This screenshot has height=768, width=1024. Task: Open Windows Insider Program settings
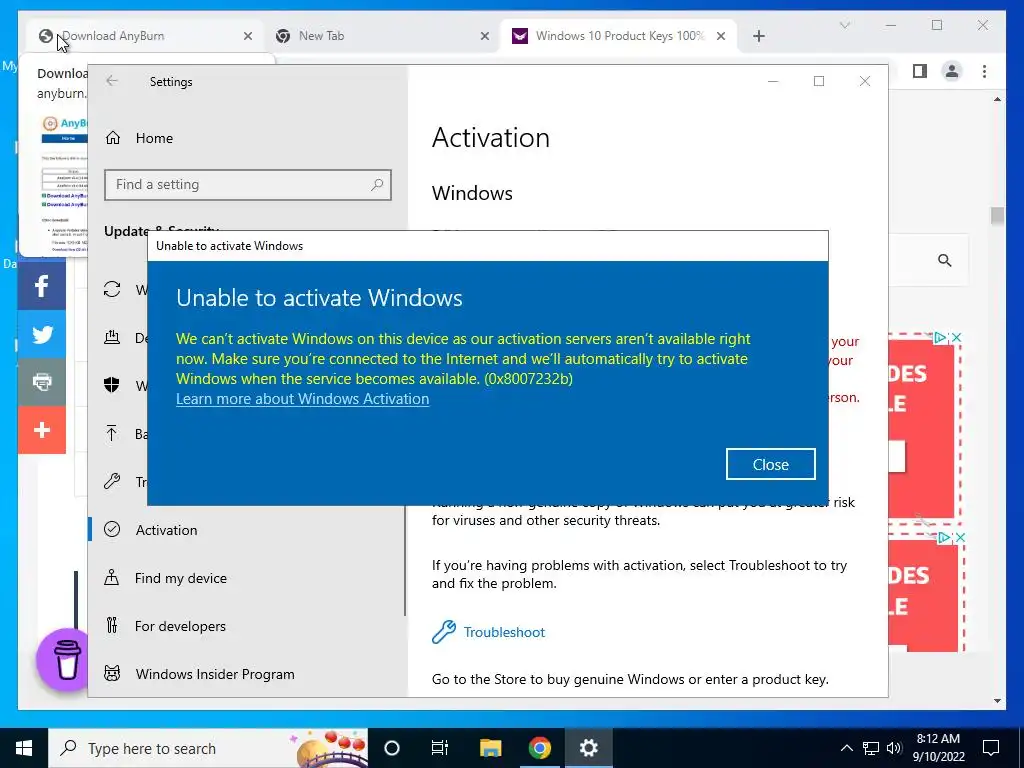(x=215, y=674)
